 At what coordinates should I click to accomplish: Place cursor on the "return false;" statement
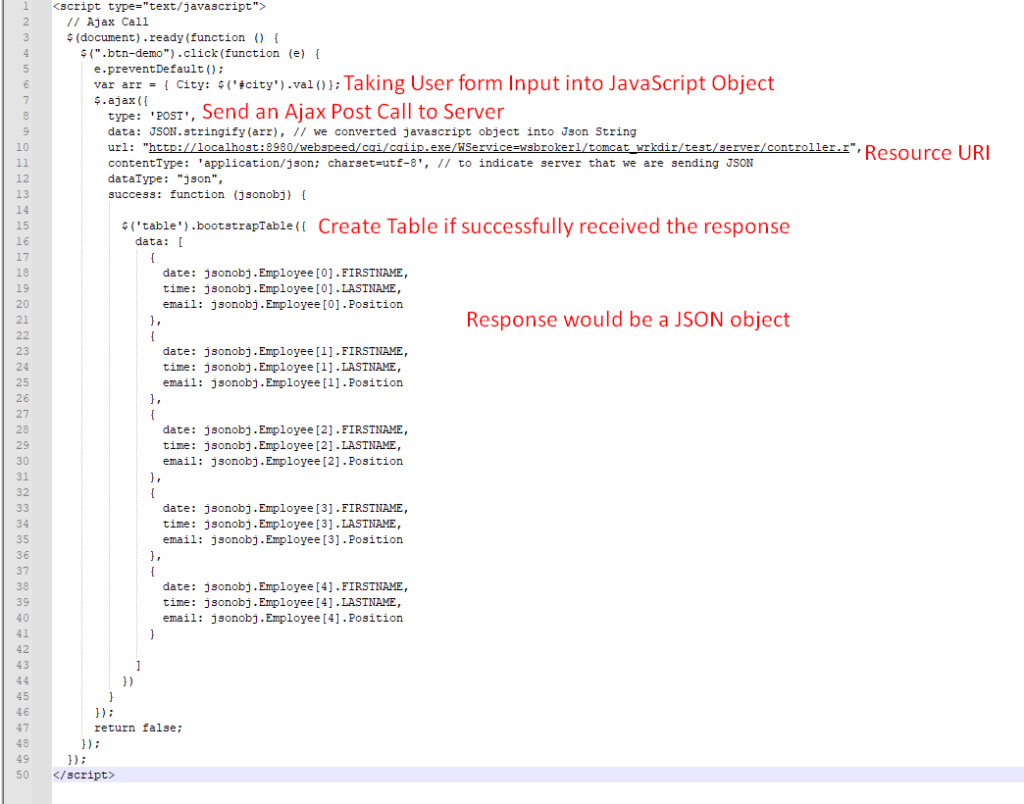(138, 728)
